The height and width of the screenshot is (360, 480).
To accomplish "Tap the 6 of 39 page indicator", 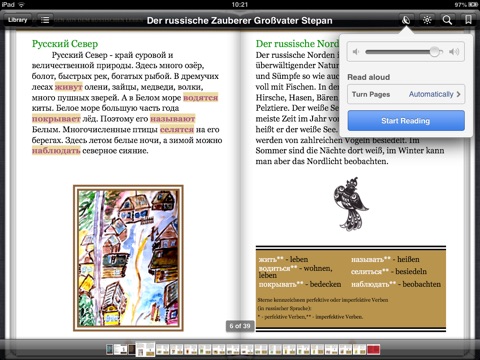I will point(240,326).
